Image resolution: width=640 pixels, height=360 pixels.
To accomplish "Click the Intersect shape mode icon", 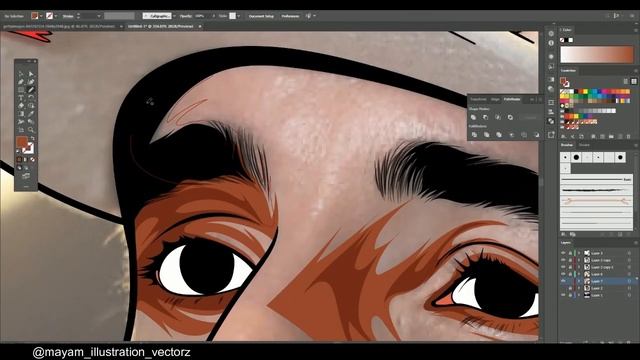I will [x=498, y=117].
